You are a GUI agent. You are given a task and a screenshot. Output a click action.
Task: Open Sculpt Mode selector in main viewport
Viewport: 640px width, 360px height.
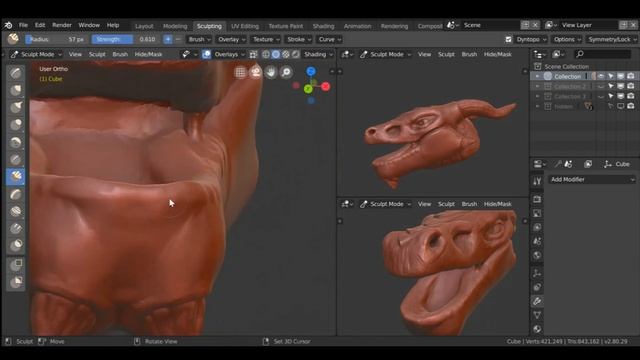37,54
